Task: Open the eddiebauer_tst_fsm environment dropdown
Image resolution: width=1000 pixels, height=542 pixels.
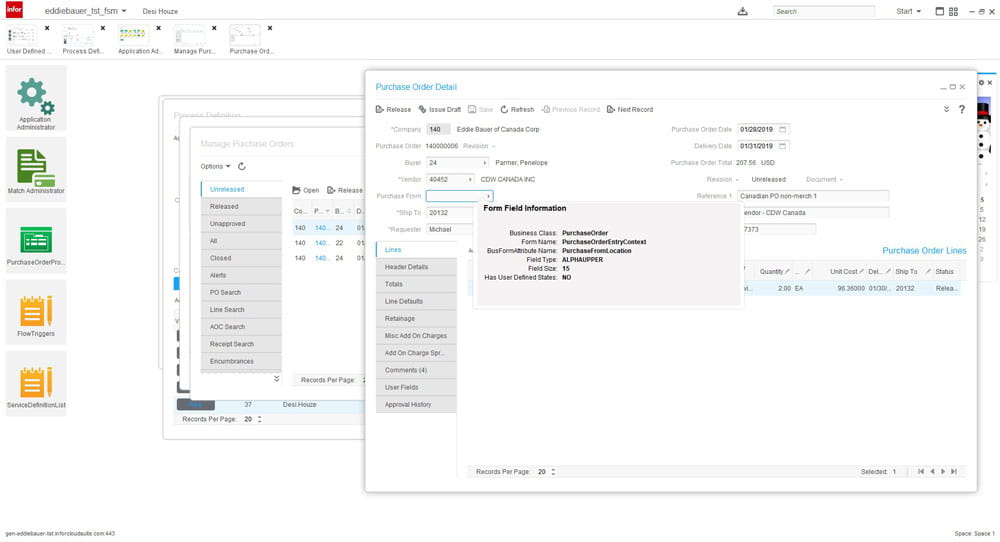Action: coord(85,11)
